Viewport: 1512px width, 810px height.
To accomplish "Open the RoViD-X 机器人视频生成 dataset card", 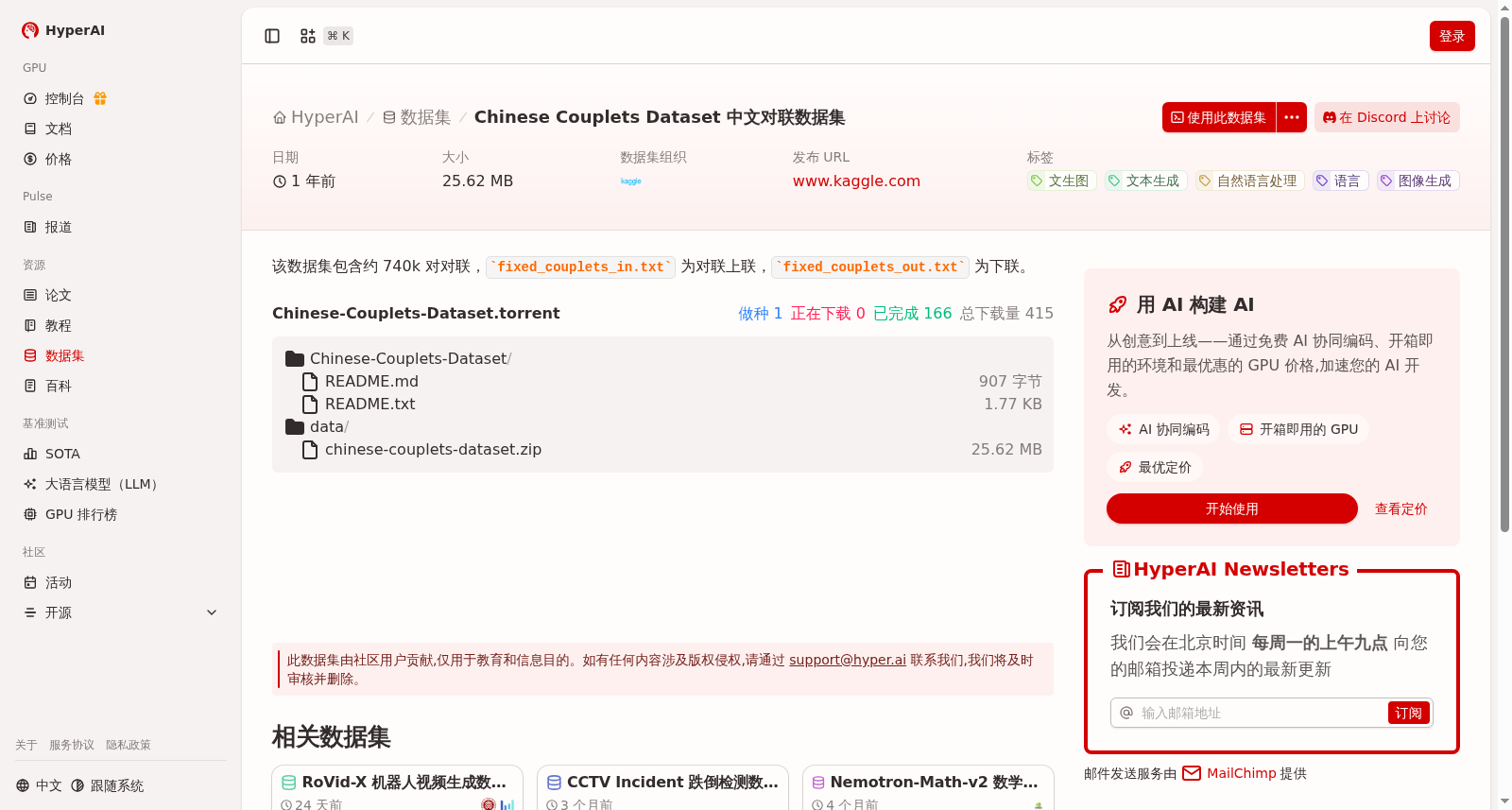I will click(x=398, y=787).
